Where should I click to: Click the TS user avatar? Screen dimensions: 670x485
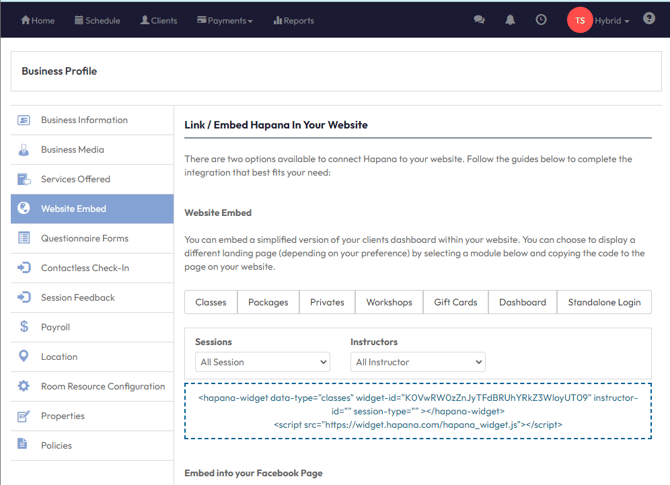(580, 20)
